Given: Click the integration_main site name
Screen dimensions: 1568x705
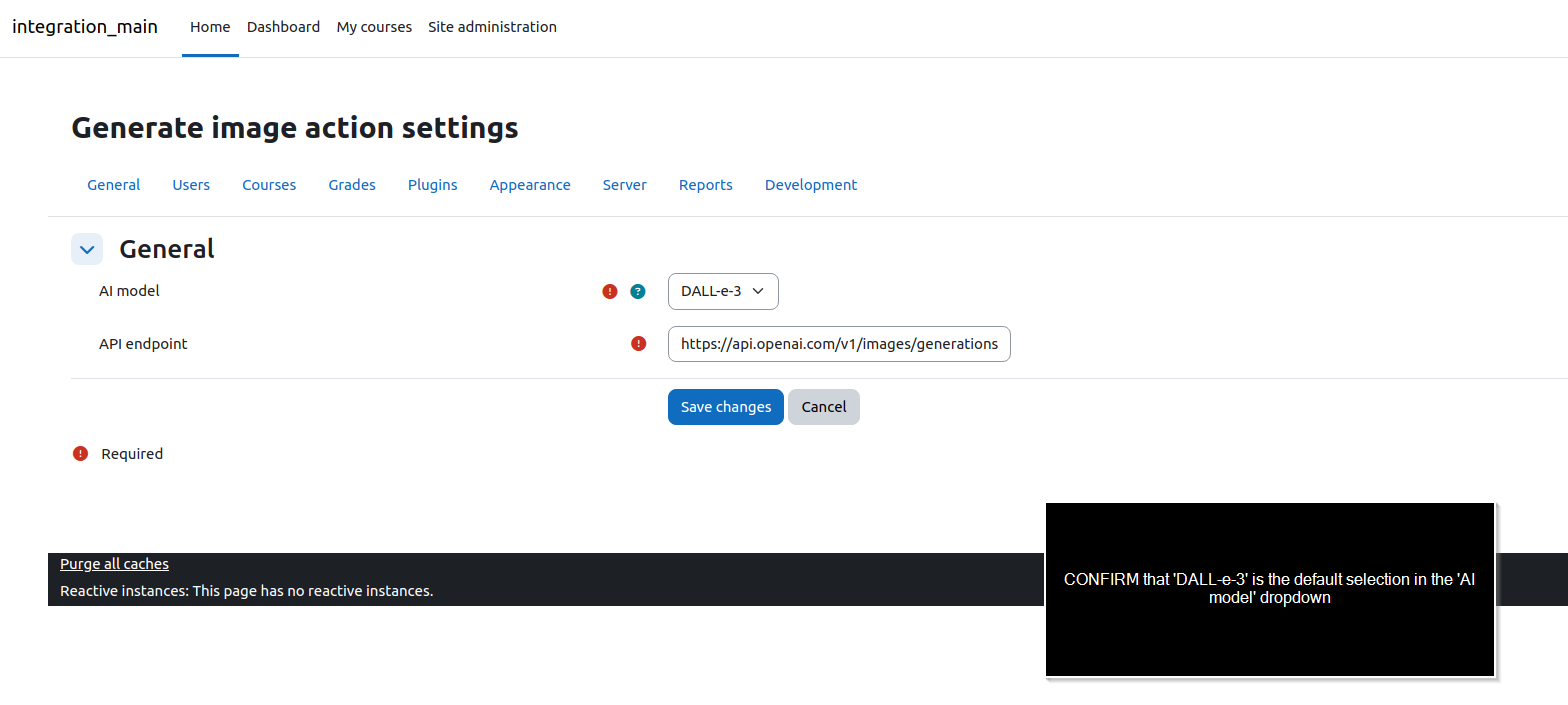Looking at the screenshot, I should click(85, 27).
